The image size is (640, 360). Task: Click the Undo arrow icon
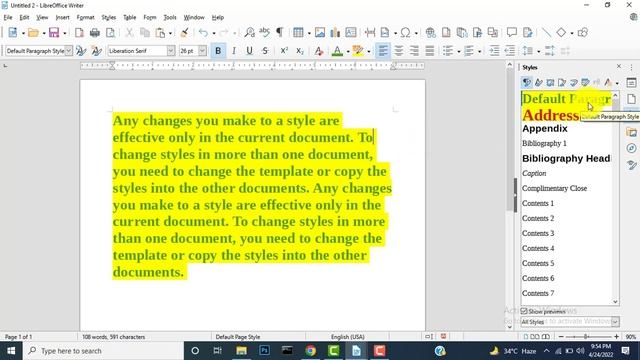tap(203, 33)
